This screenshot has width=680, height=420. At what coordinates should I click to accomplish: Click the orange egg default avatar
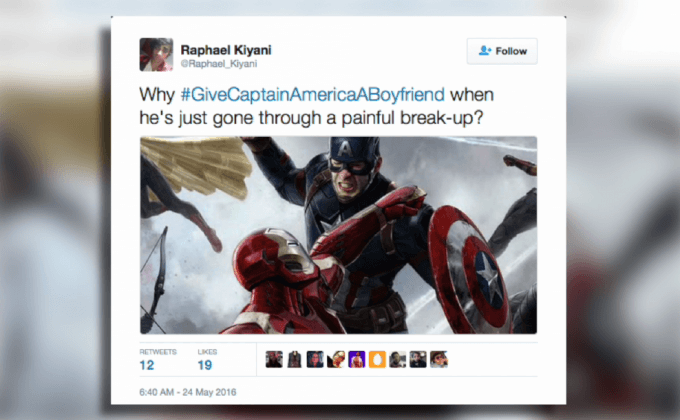[377, 359]
